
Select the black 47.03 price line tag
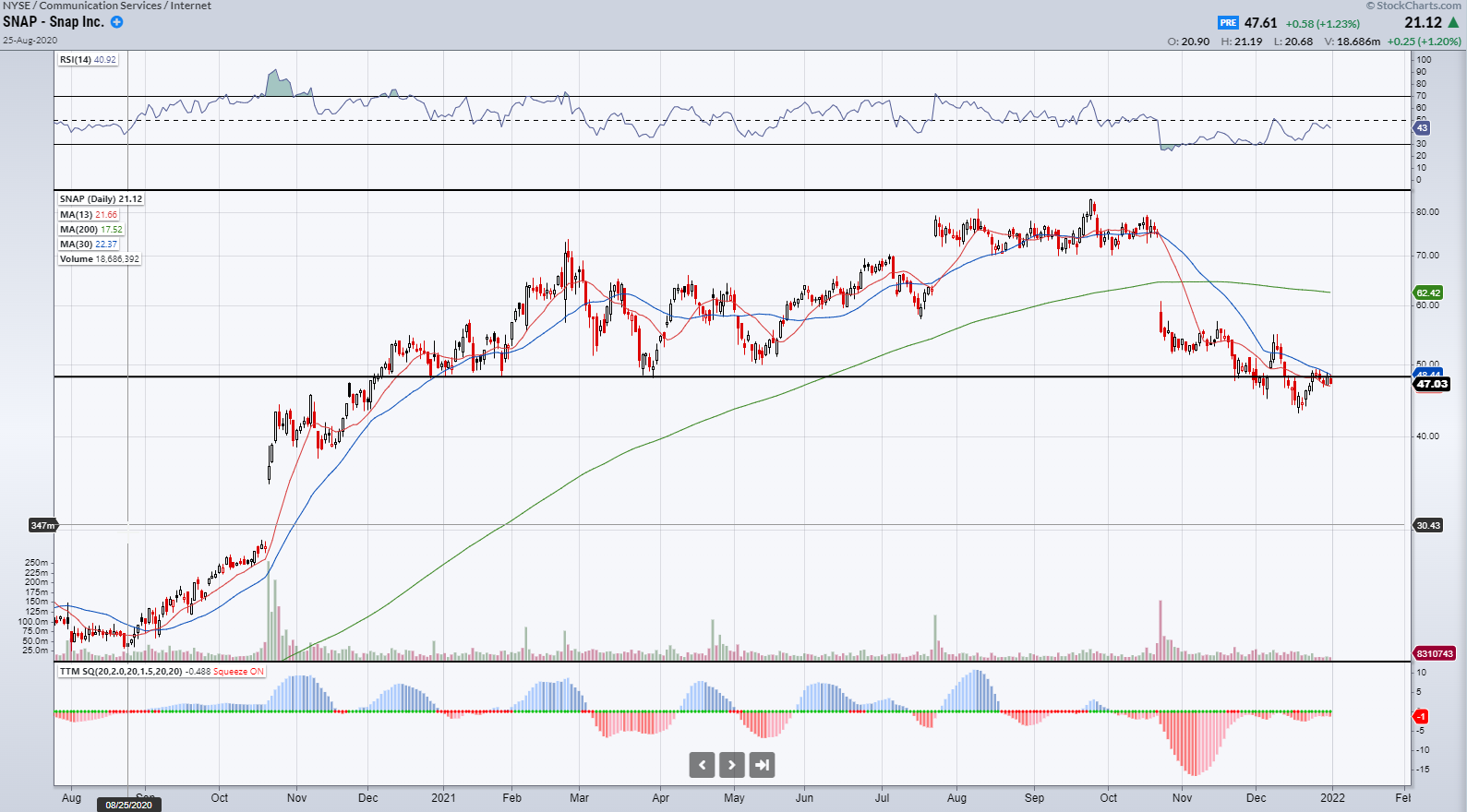[x=1432, y=384]
